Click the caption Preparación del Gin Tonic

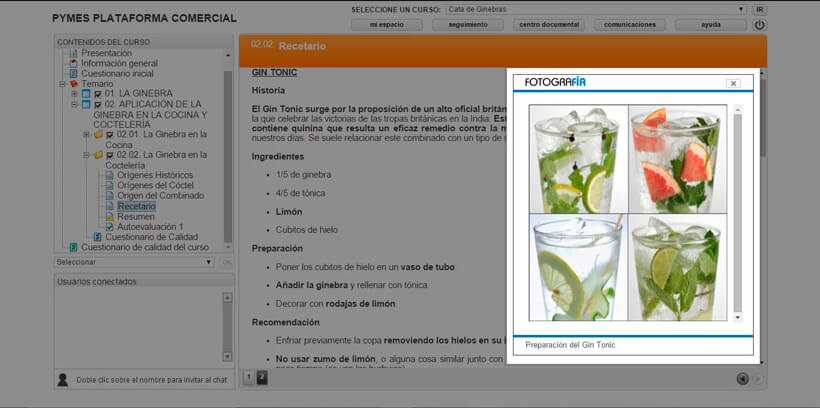tap(570, 345)
